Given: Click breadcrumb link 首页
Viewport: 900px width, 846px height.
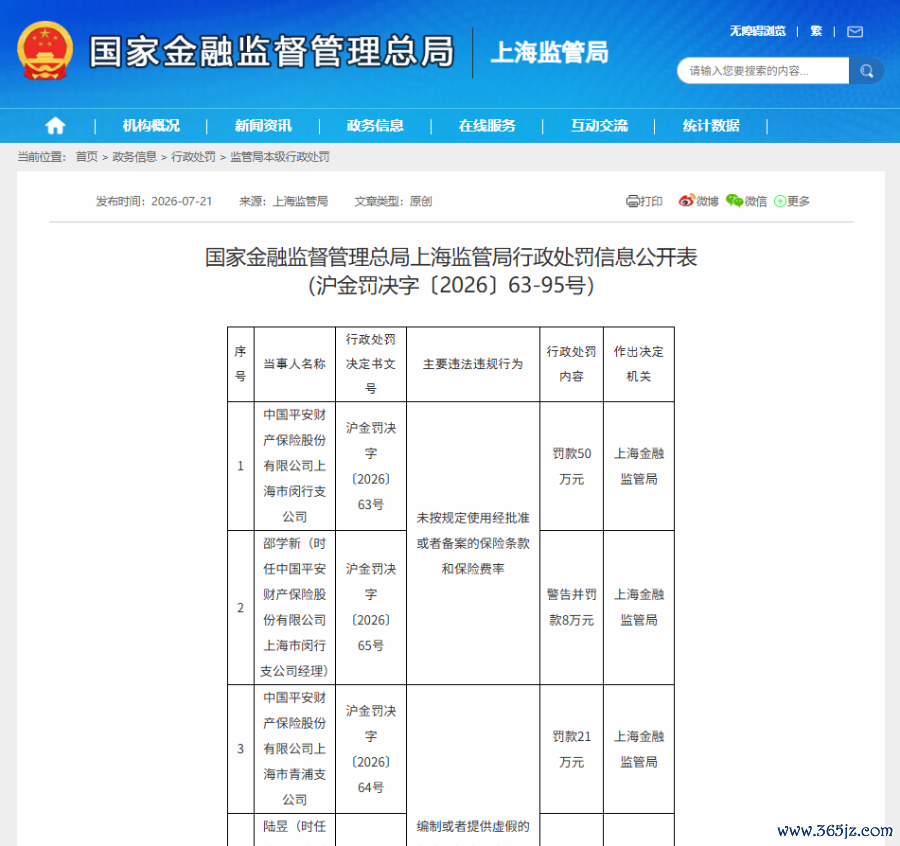Looking at the screenshot, I should click(x=87, y=157).
